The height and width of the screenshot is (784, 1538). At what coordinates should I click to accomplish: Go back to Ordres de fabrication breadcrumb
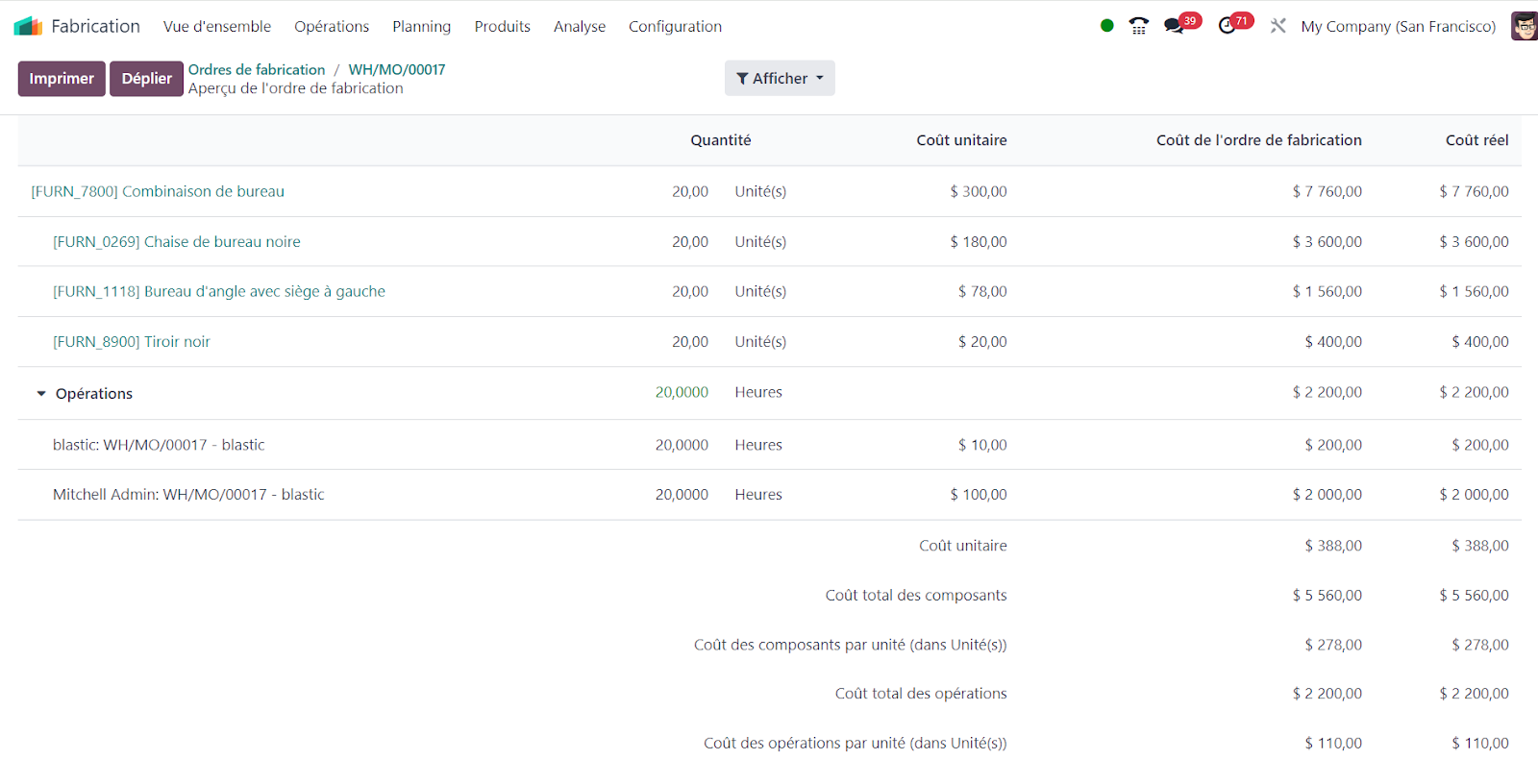tap(257, 69)
